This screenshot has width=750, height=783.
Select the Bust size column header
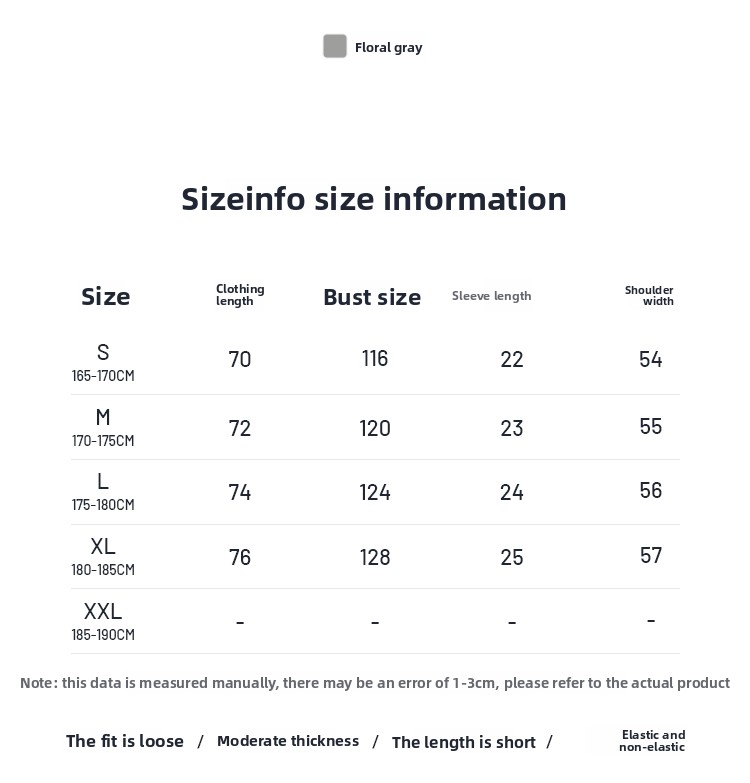pyautogui.click(x=372, y=297)
